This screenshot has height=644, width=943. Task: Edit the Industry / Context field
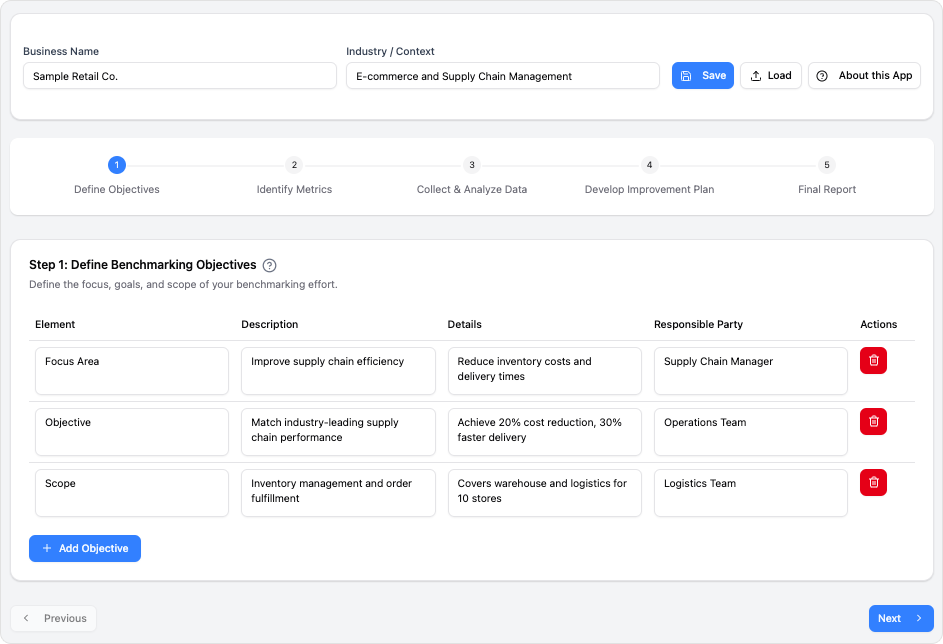503,76
